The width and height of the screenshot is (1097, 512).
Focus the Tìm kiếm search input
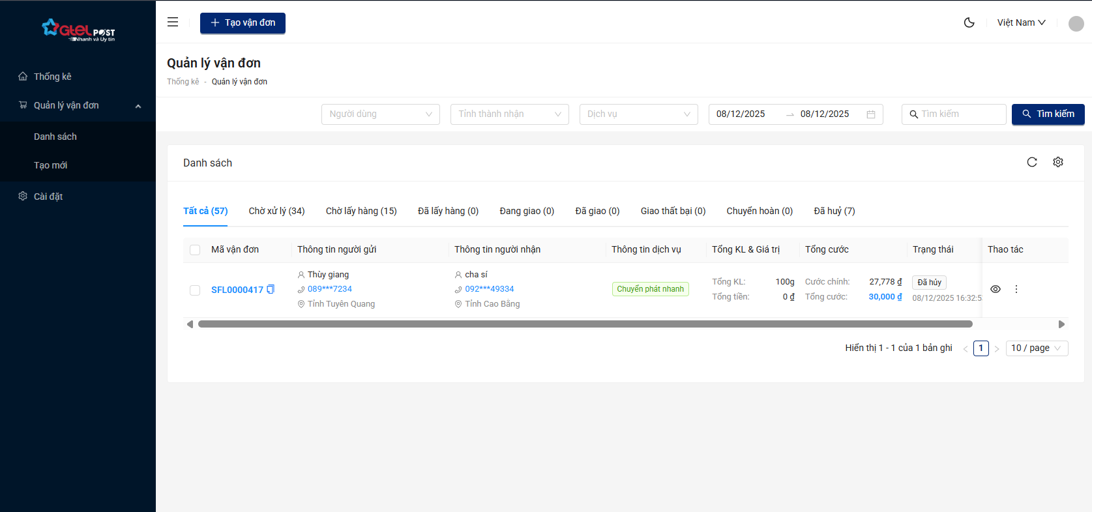tap(960, 114)
